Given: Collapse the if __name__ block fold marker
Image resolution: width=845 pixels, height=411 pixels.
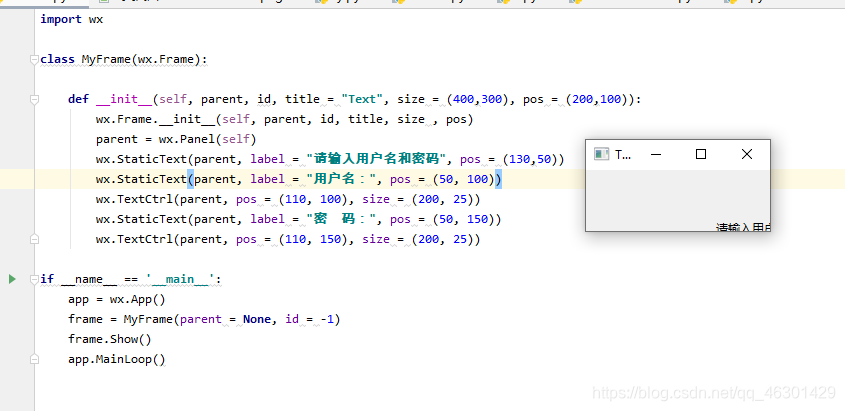Looking at the screenshot, I should click(34, 279).
